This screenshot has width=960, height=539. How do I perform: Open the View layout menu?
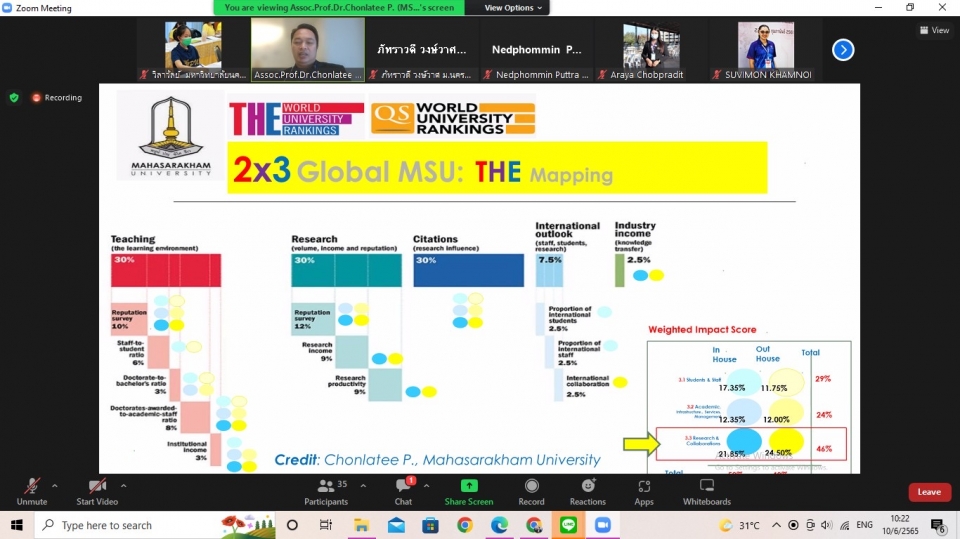(934, 30)
